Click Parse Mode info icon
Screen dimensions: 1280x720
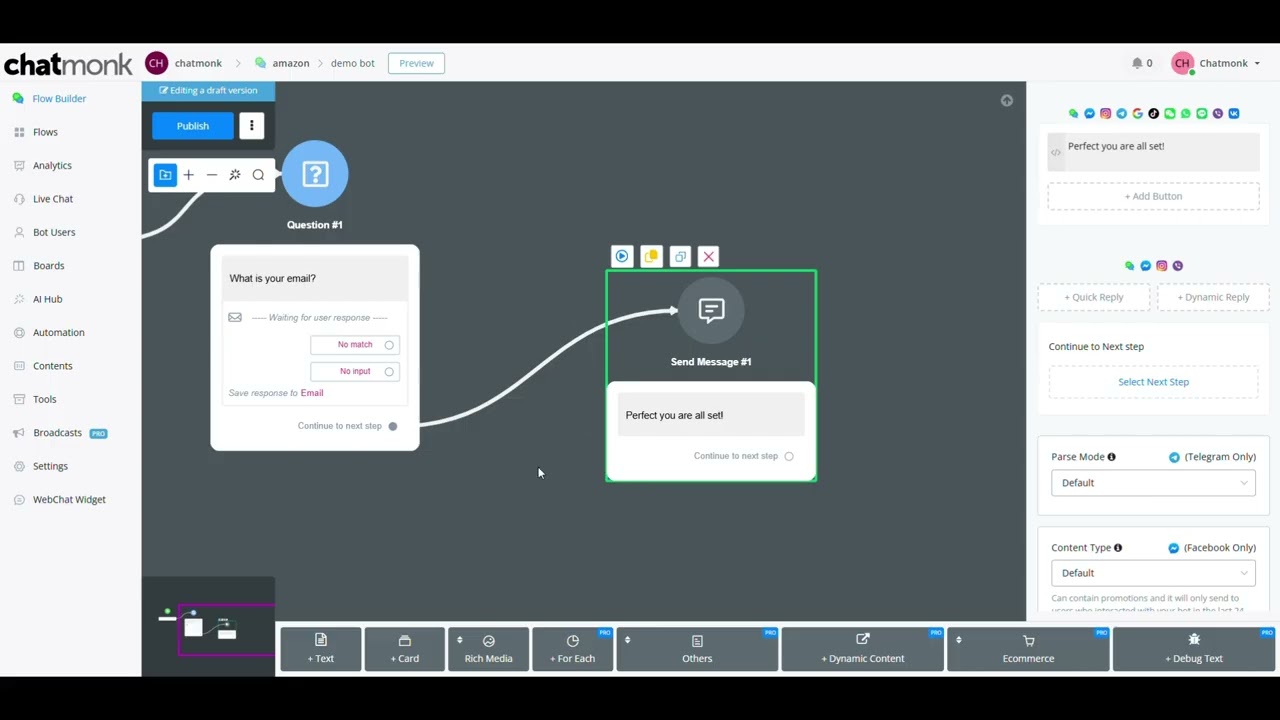coord(1111,457)
